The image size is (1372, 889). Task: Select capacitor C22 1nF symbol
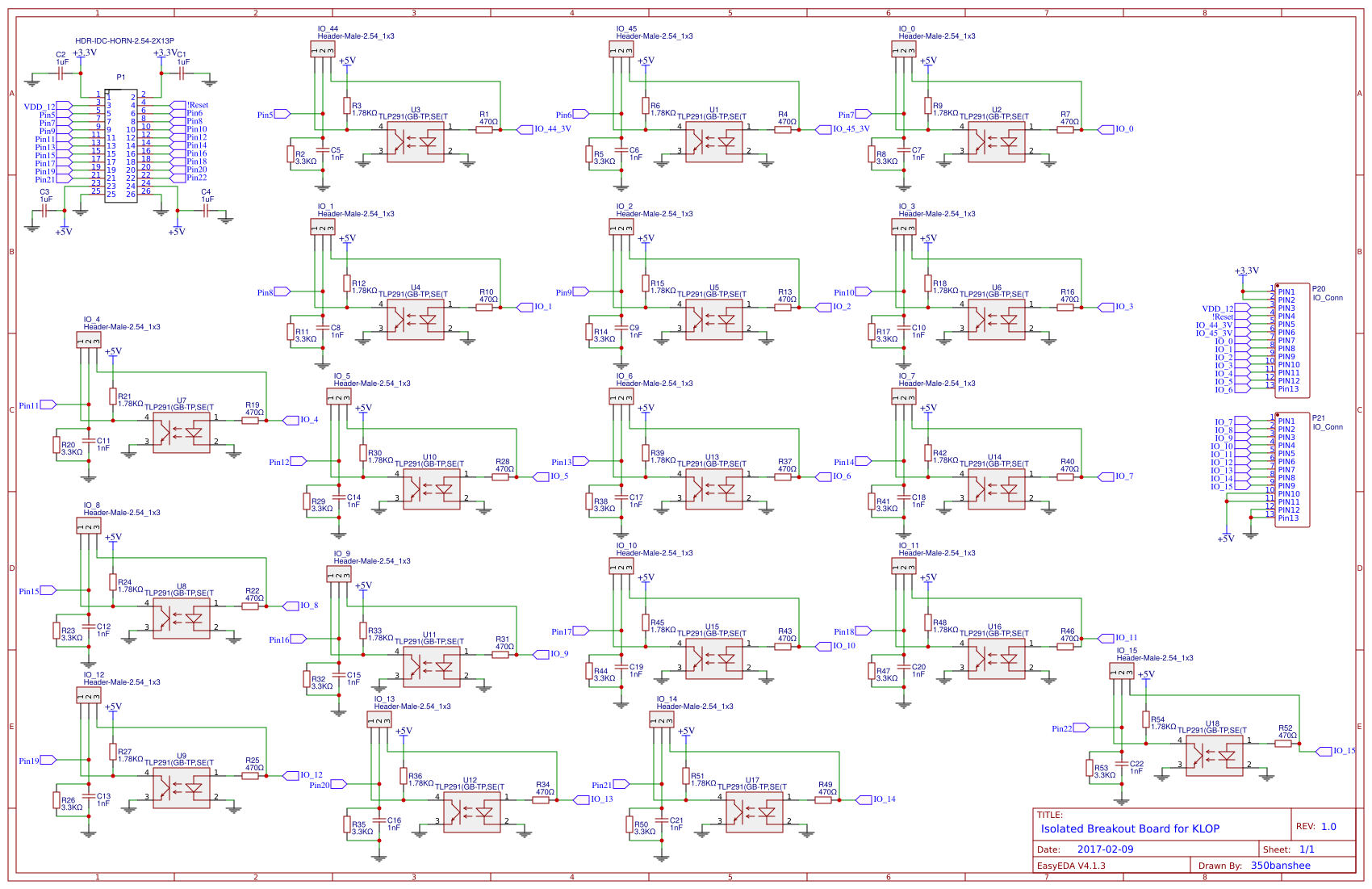pos(1122,763)
